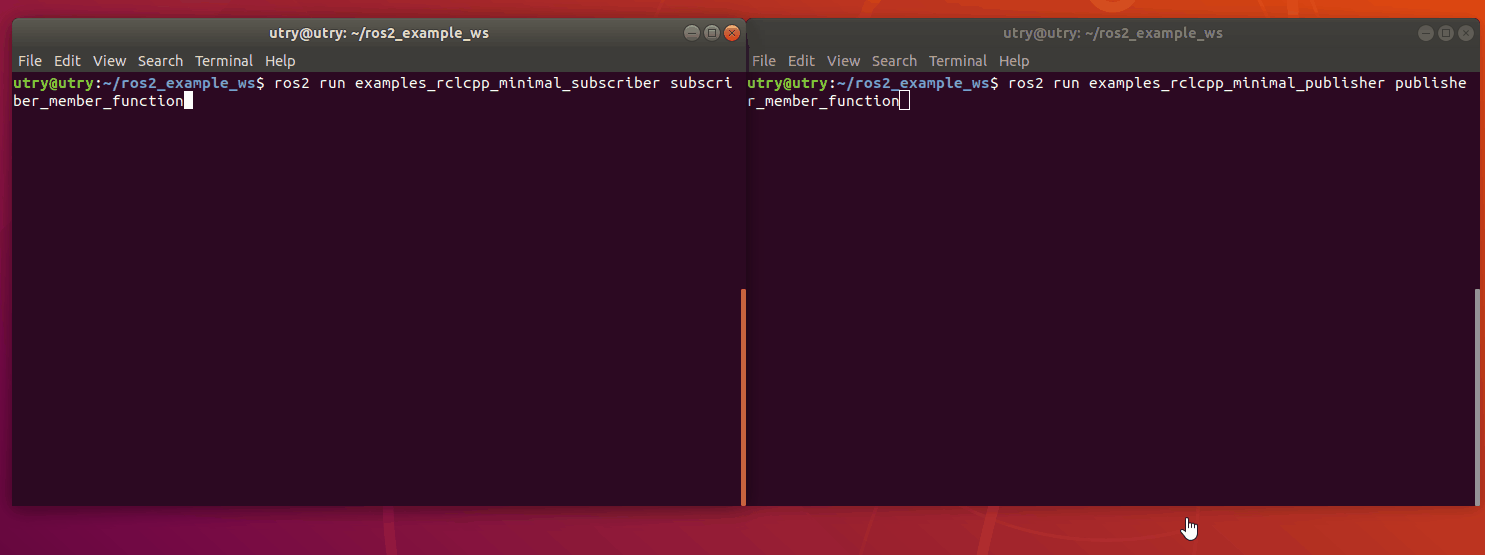This screenshot has height=555, width=1485.
Task: Click 'ber_member_function' in left terminal
Action: coord(98,101)
